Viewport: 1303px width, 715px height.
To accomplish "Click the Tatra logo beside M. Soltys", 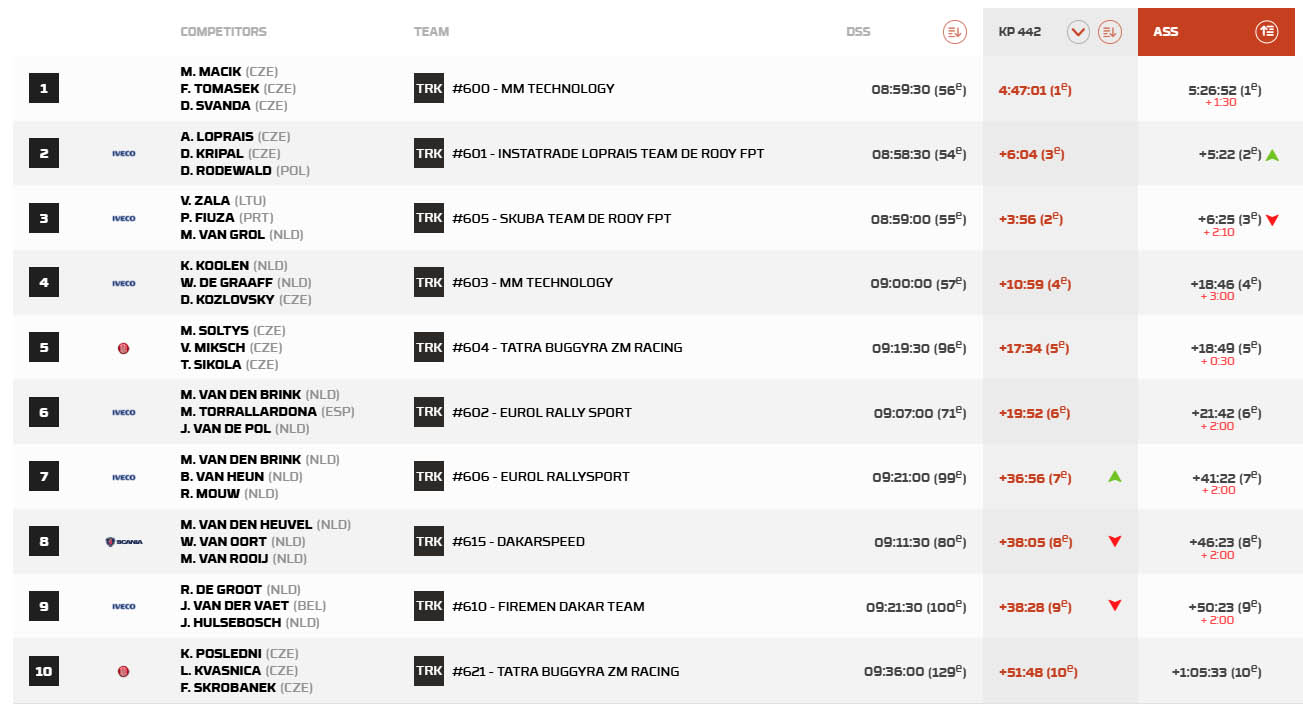I will click(124, 348).
